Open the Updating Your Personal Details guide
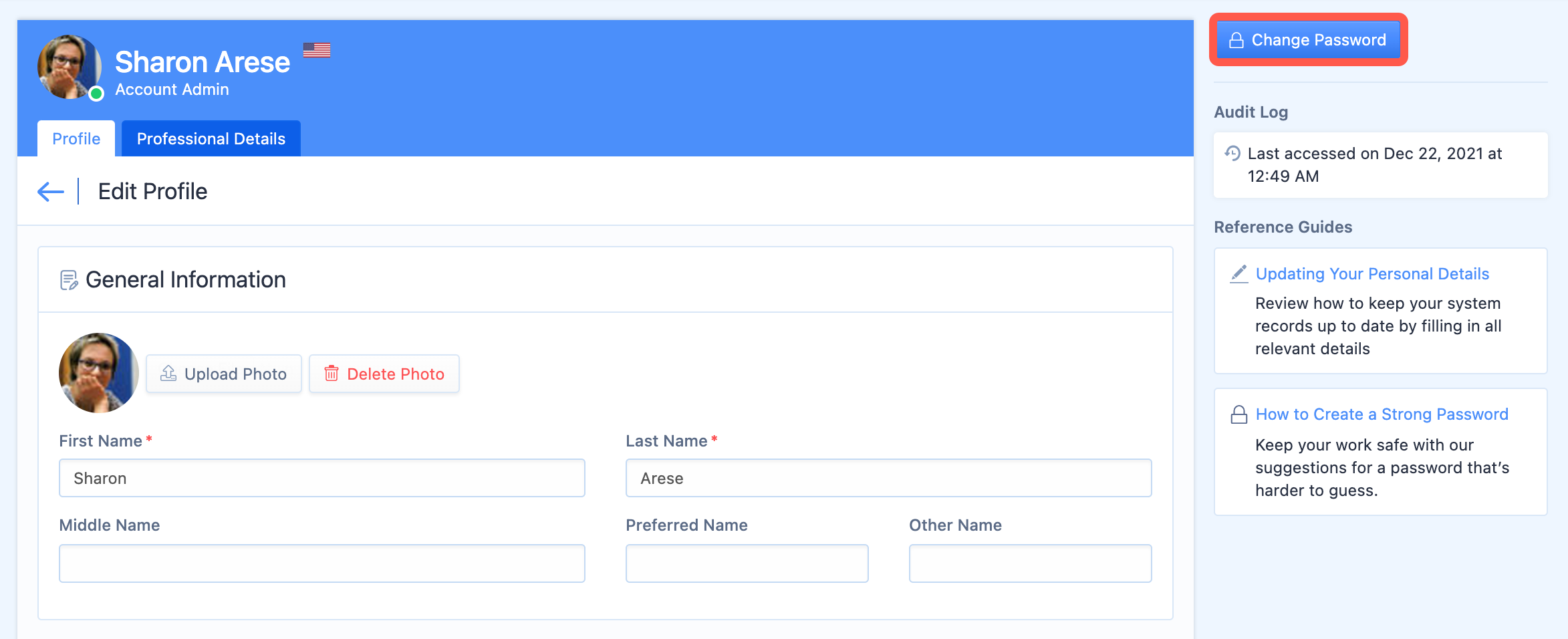 pyautogui.click(x=1372, y=274)
